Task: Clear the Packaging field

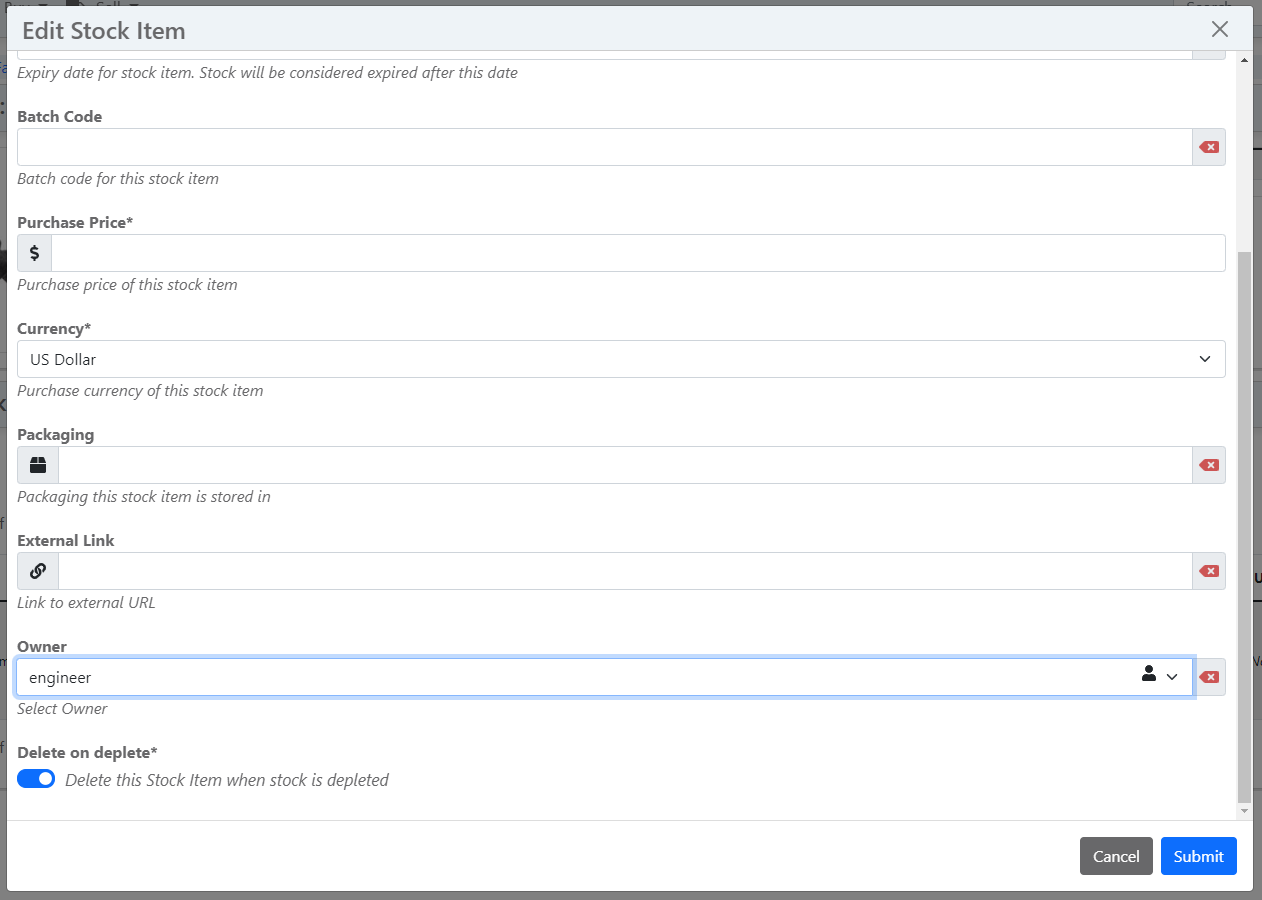Action: pos(1208,465)
